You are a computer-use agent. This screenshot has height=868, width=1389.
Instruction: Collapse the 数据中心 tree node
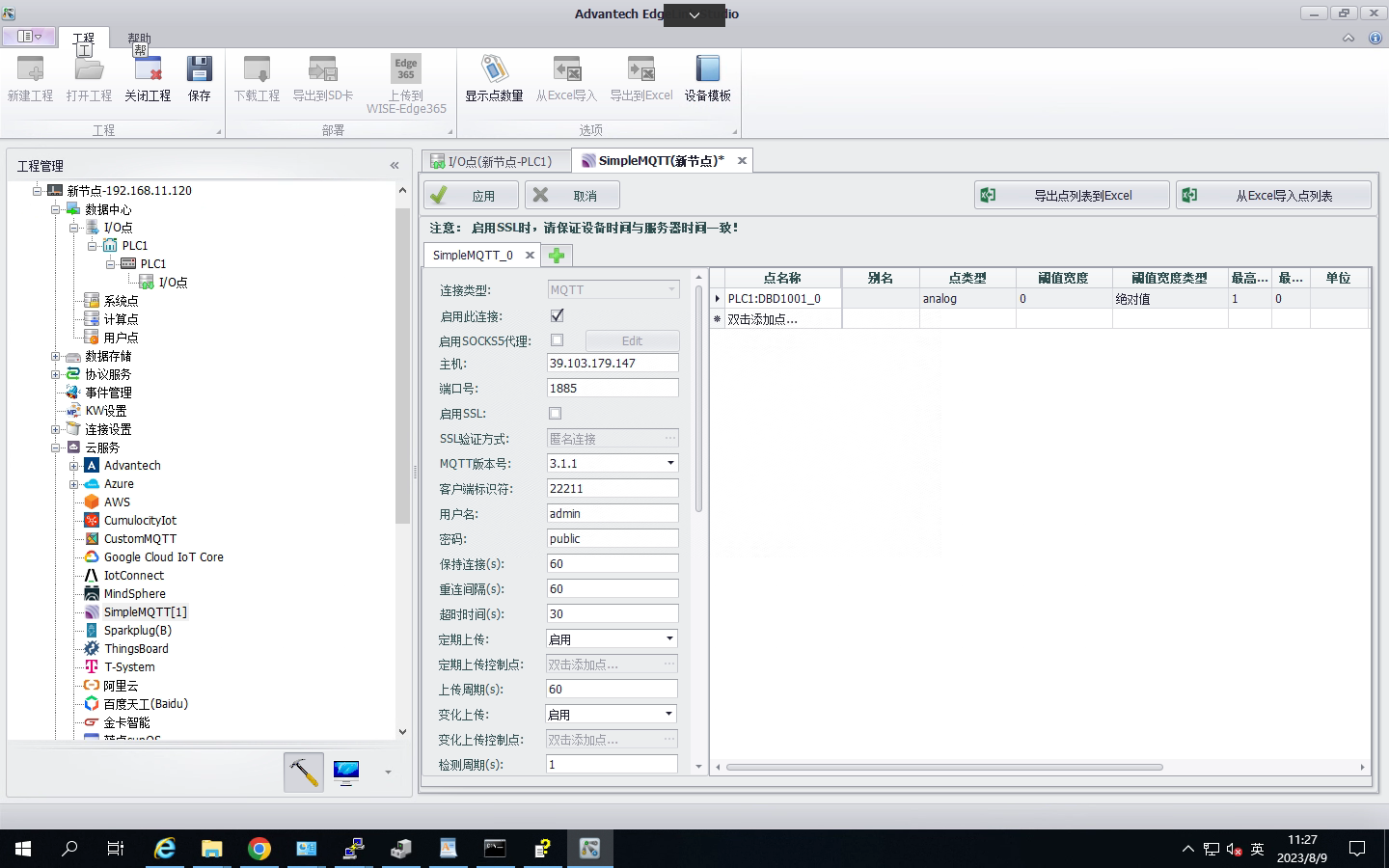click(55, 208)
